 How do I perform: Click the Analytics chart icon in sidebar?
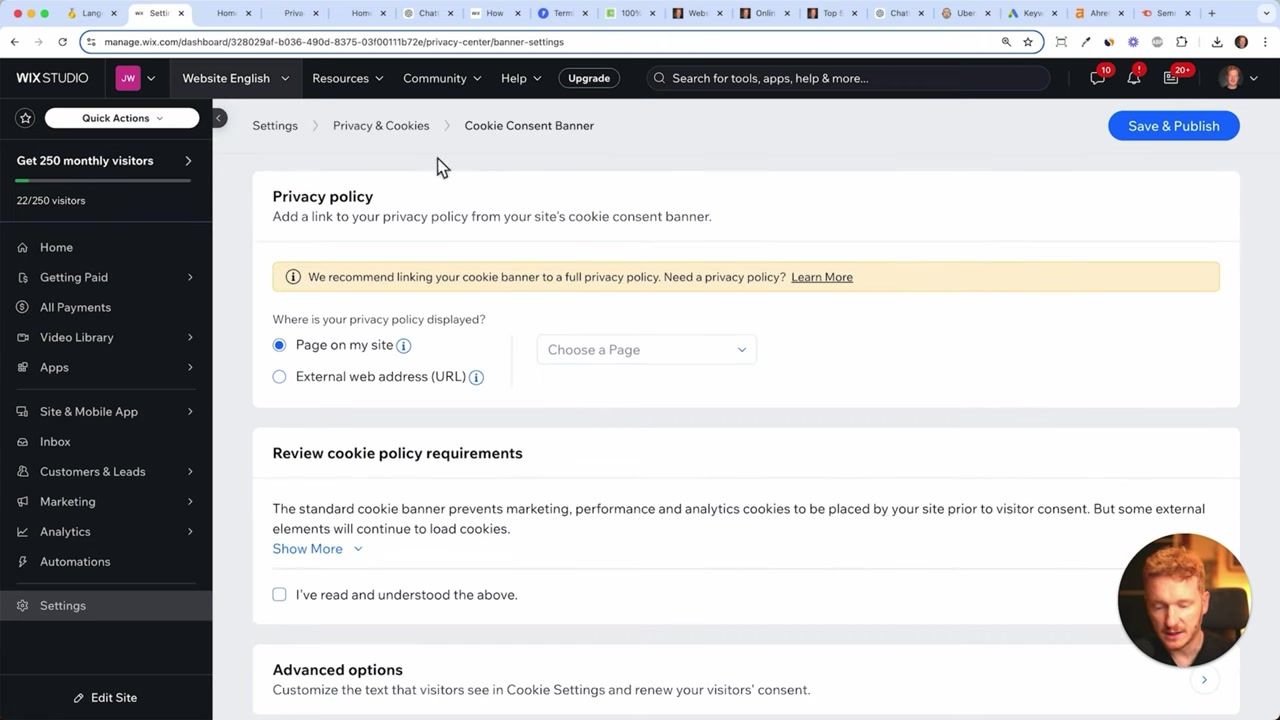[x=23, y=531]
